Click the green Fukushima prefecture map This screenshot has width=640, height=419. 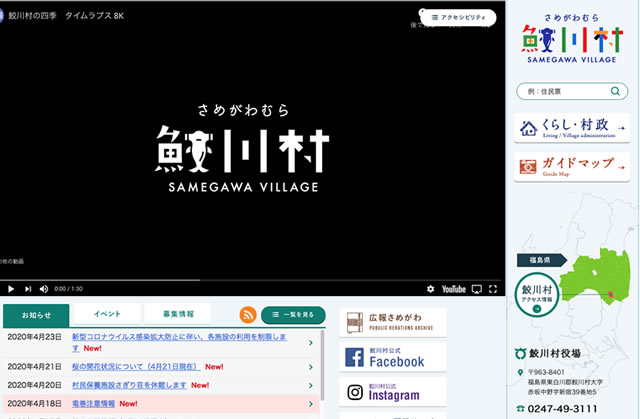595,276
